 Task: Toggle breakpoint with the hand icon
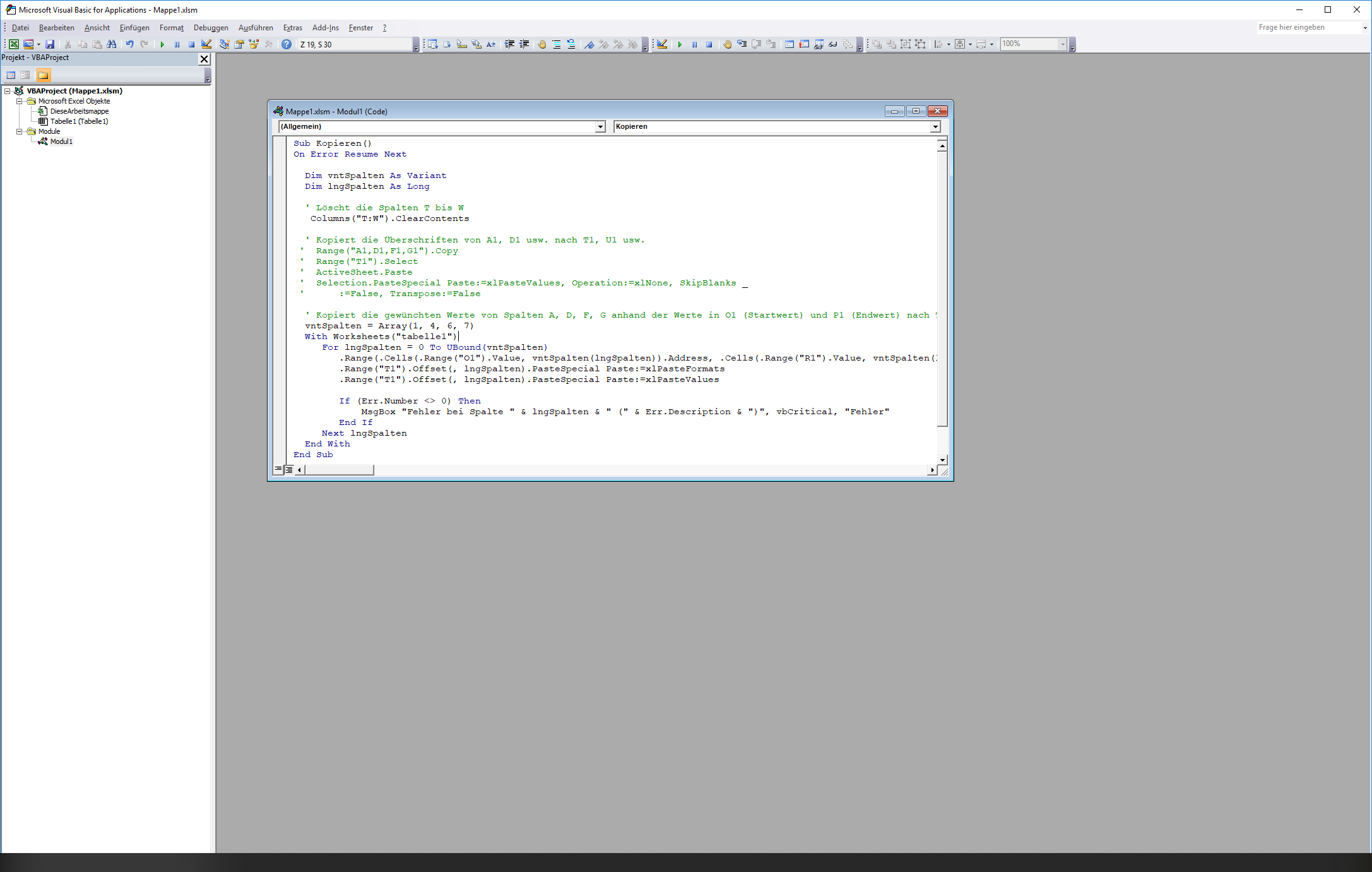pyautogui.click(x=541, y=44)
